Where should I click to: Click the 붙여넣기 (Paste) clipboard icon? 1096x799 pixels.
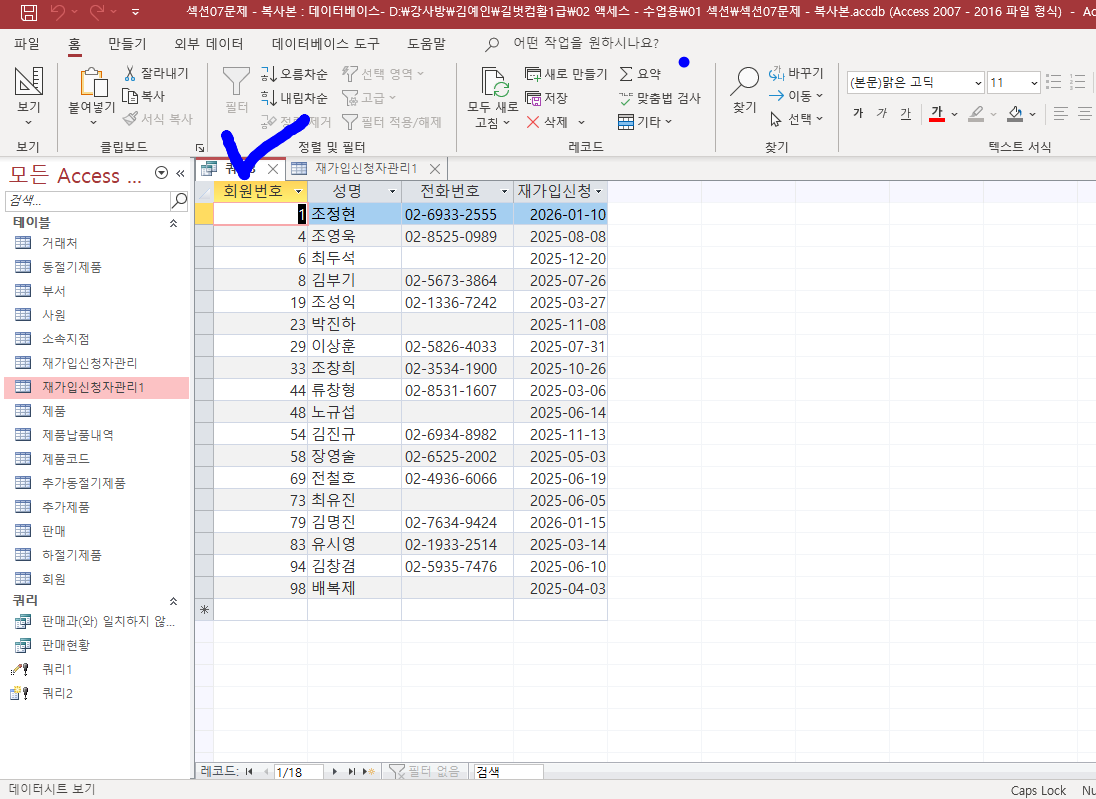[x=92, y=84]
